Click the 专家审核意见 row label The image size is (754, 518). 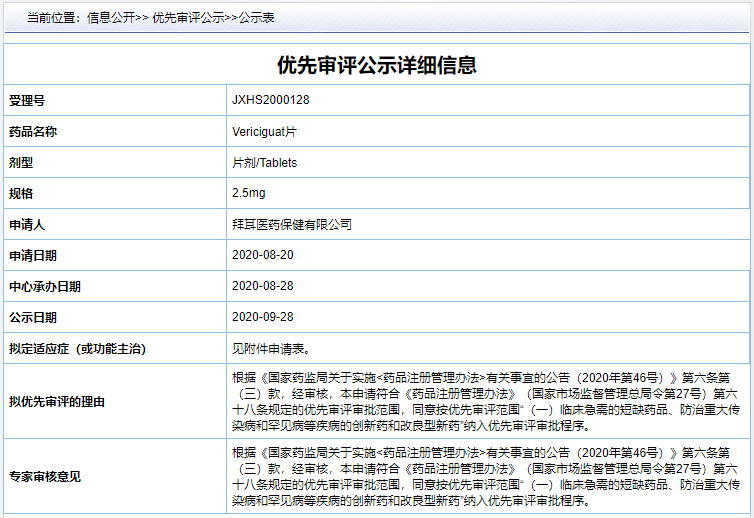[45, 477]
